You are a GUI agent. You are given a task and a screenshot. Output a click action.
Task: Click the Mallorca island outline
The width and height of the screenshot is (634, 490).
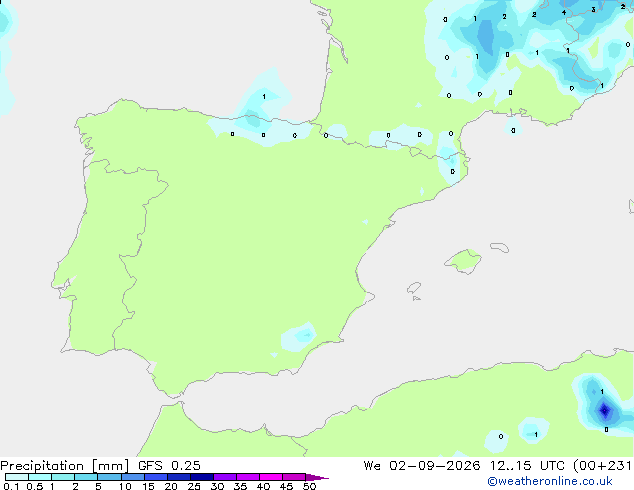click(463, 261)
